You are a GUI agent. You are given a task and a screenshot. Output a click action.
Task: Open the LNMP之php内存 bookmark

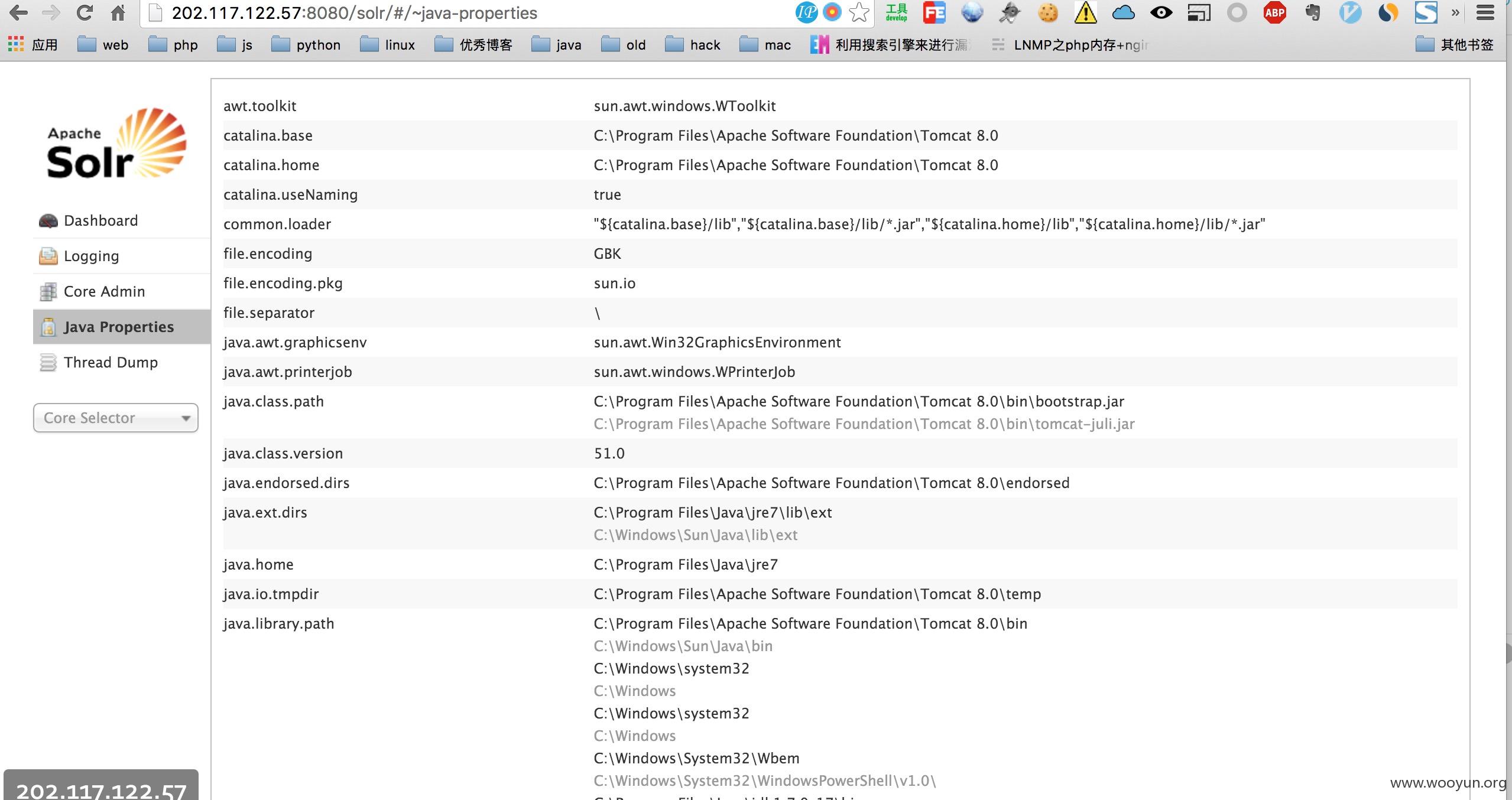(x=1069, y=45)
